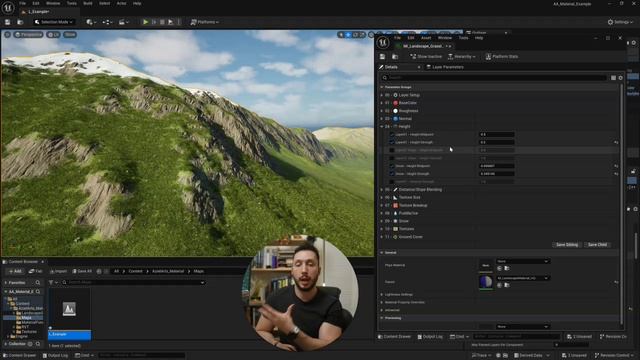
Task: Toggle the last greyed-out Height checkbox
Action: pos(391,182)
